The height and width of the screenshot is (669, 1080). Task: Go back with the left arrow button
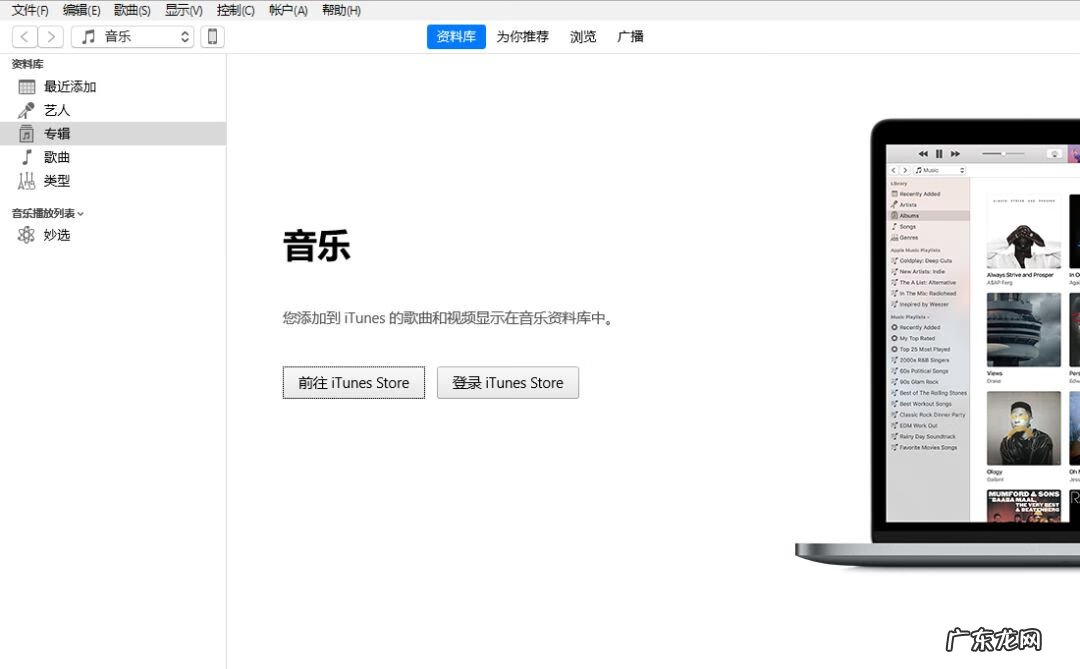pos(25,37)
